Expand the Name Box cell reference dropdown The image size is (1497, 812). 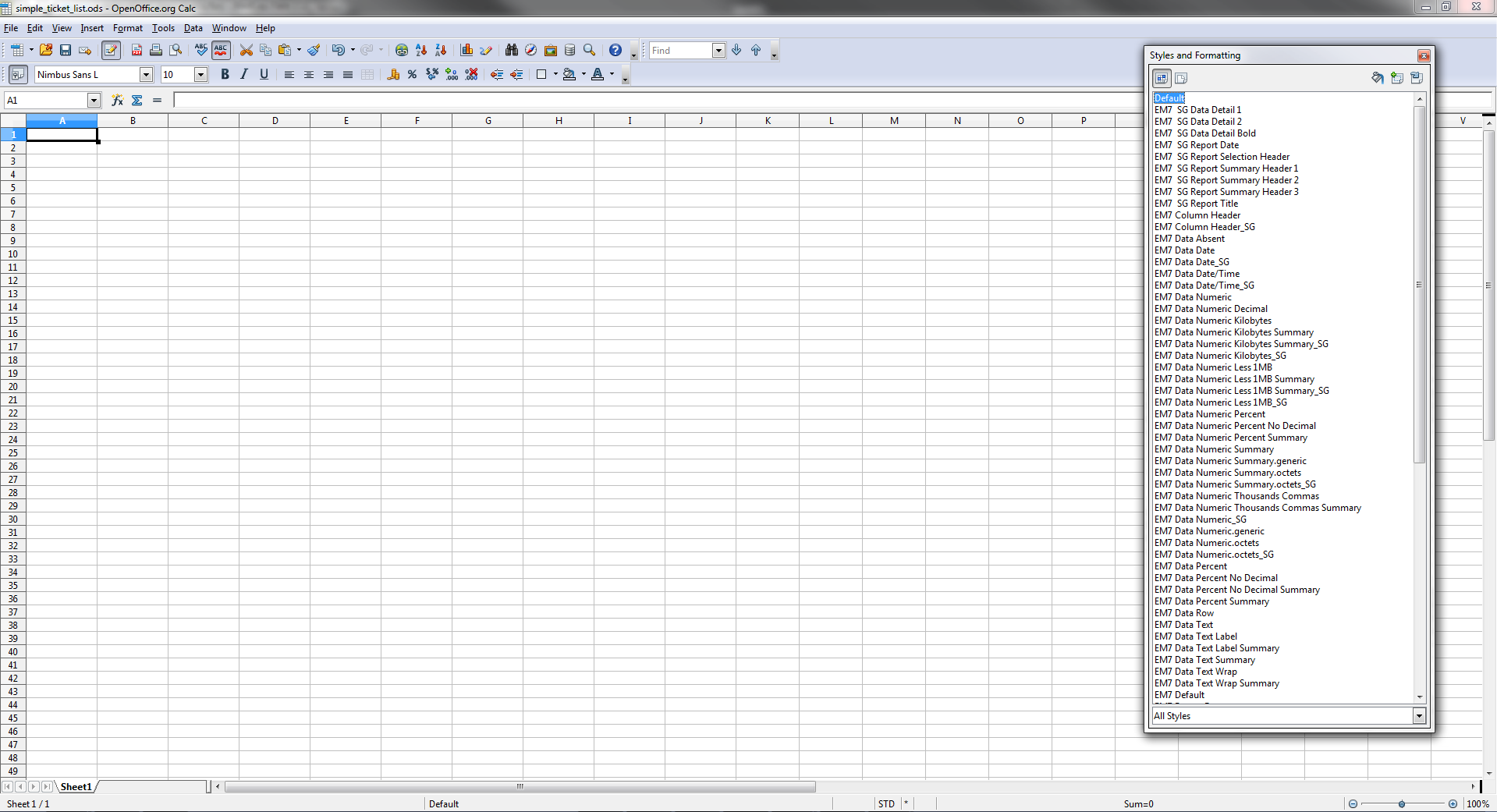click(x=94, y=100)
